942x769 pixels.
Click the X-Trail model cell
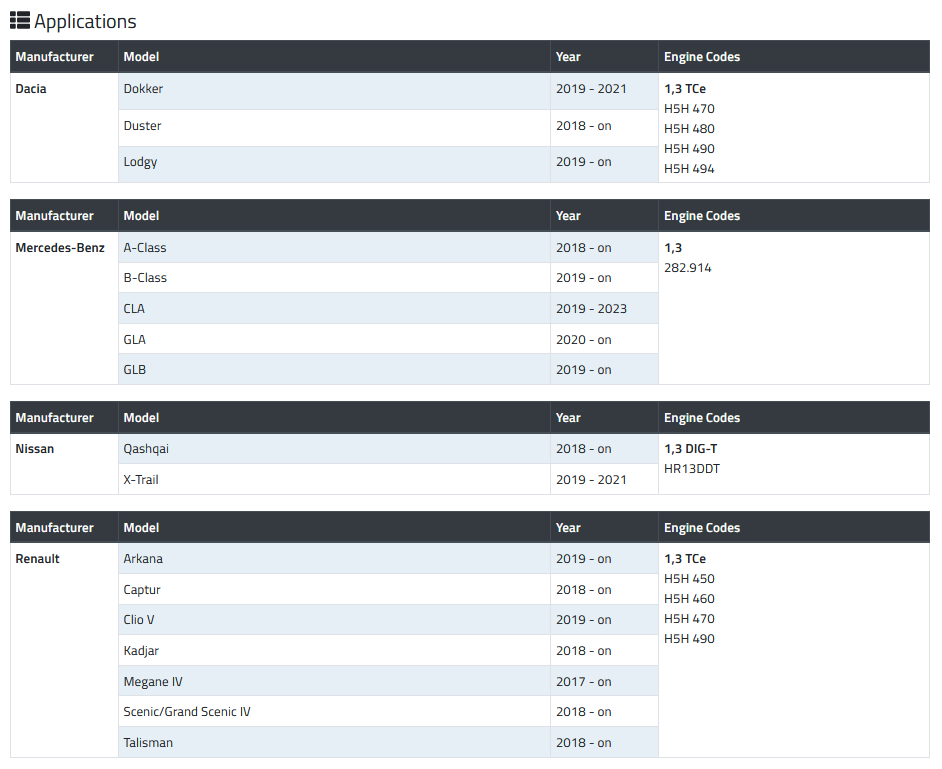(141, 480)
